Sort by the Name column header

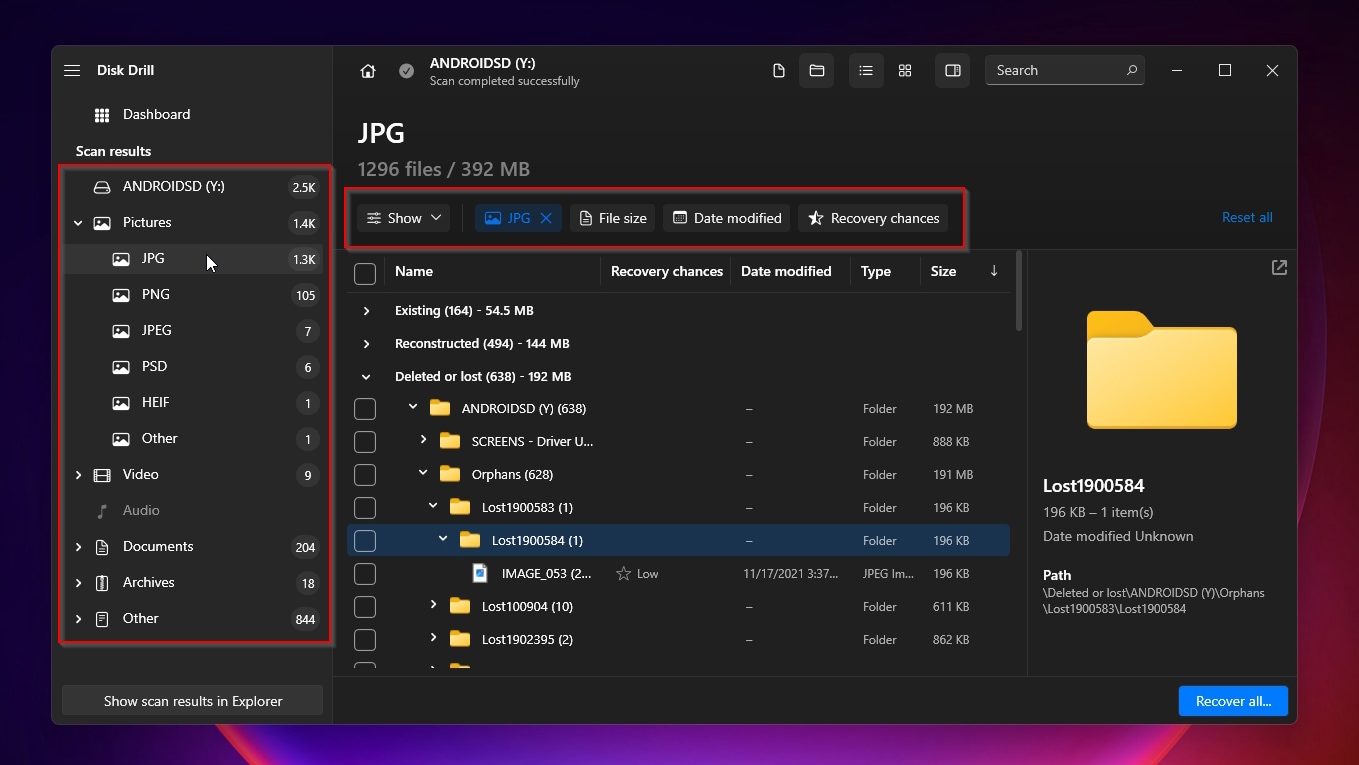click(x=414, y=271)
